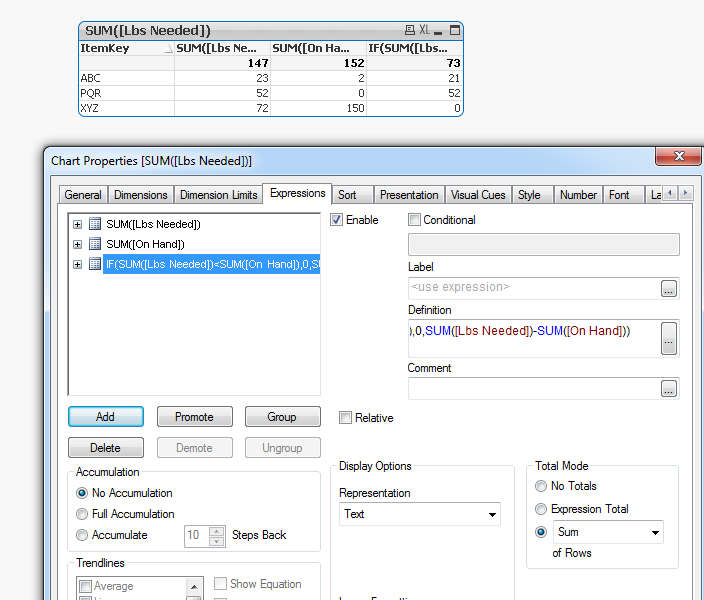Enable the Relative checkbox
Screen dimensions: 704x600
point(345,418)
